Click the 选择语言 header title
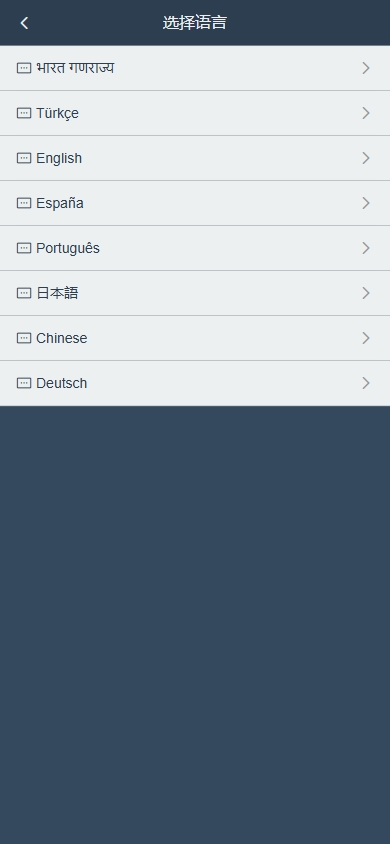Viewport: 390px width, 844px height. (x=195, y=23)
